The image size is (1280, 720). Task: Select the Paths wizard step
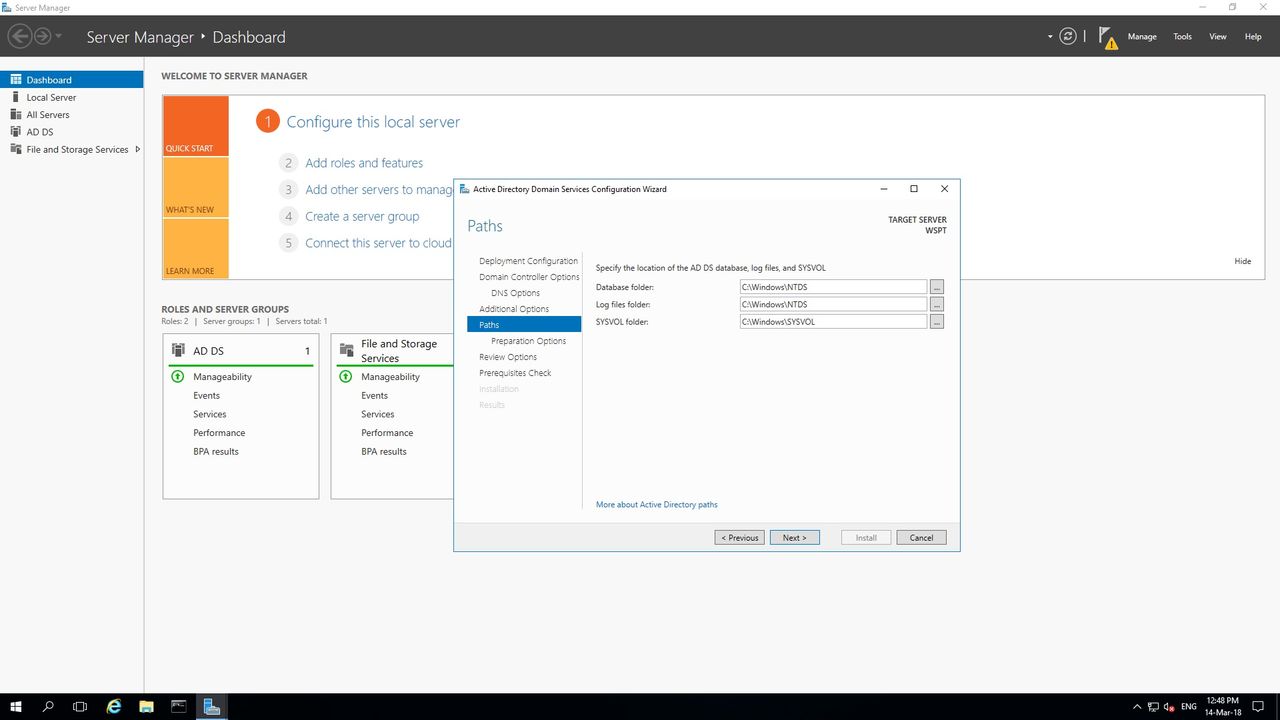coord(524,325)
